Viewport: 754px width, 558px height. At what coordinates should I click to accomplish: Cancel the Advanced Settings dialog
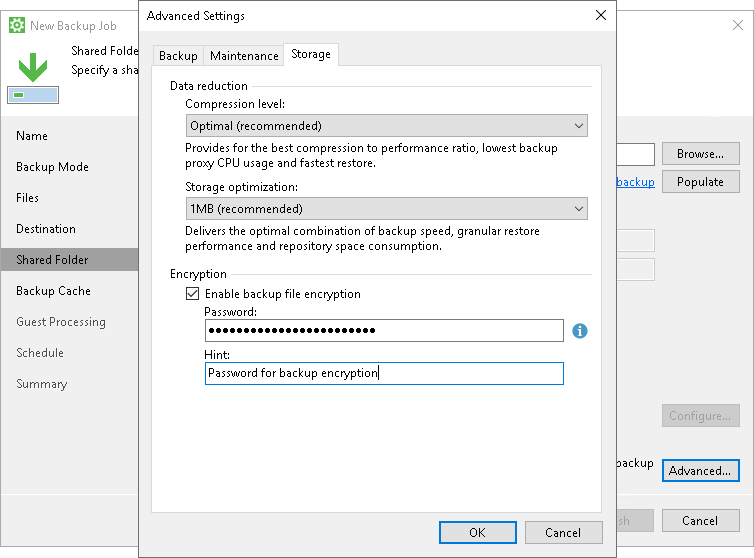pos(563,533)
